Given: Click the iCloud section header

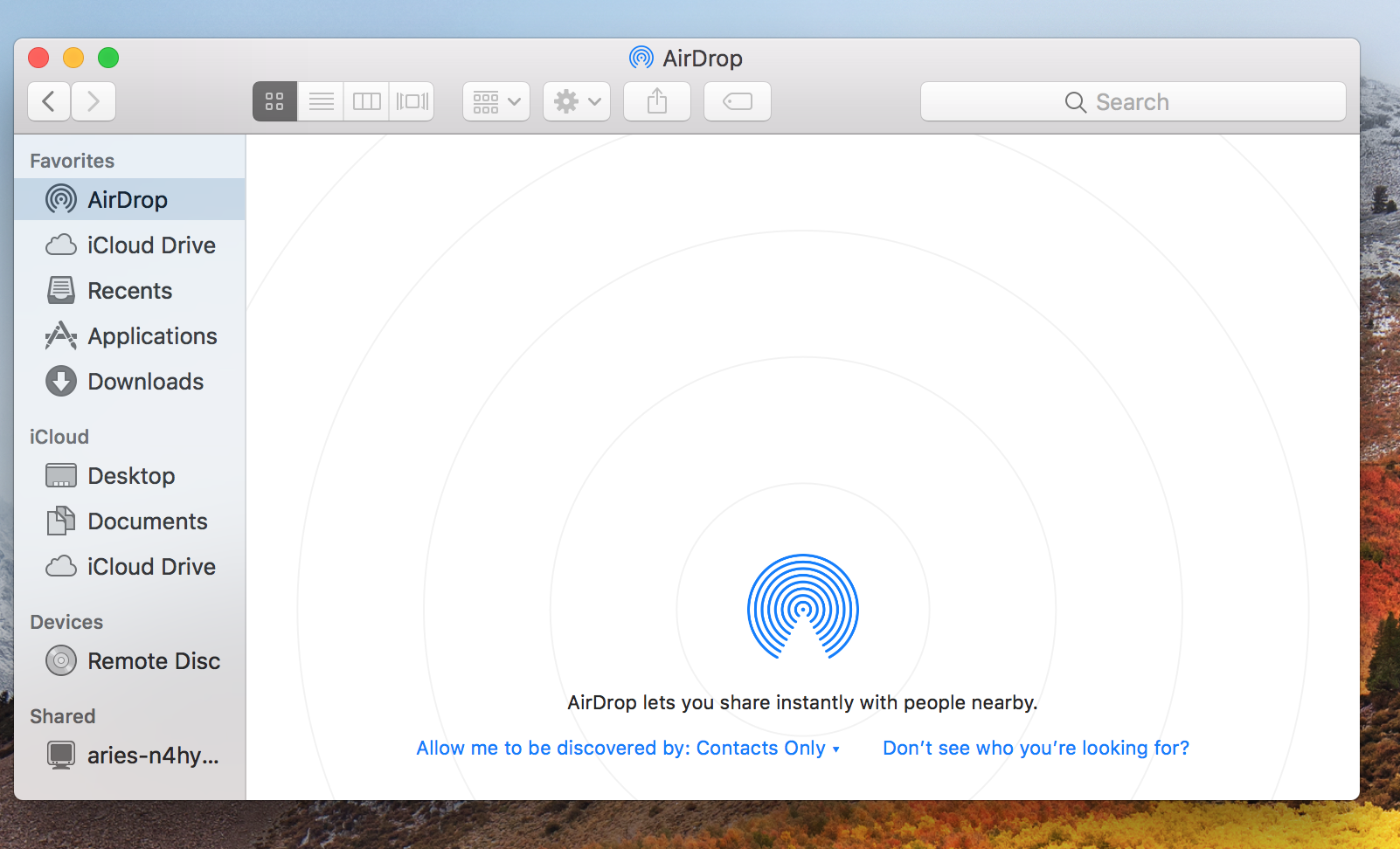Looking at the screenshot, I should 59,437.
